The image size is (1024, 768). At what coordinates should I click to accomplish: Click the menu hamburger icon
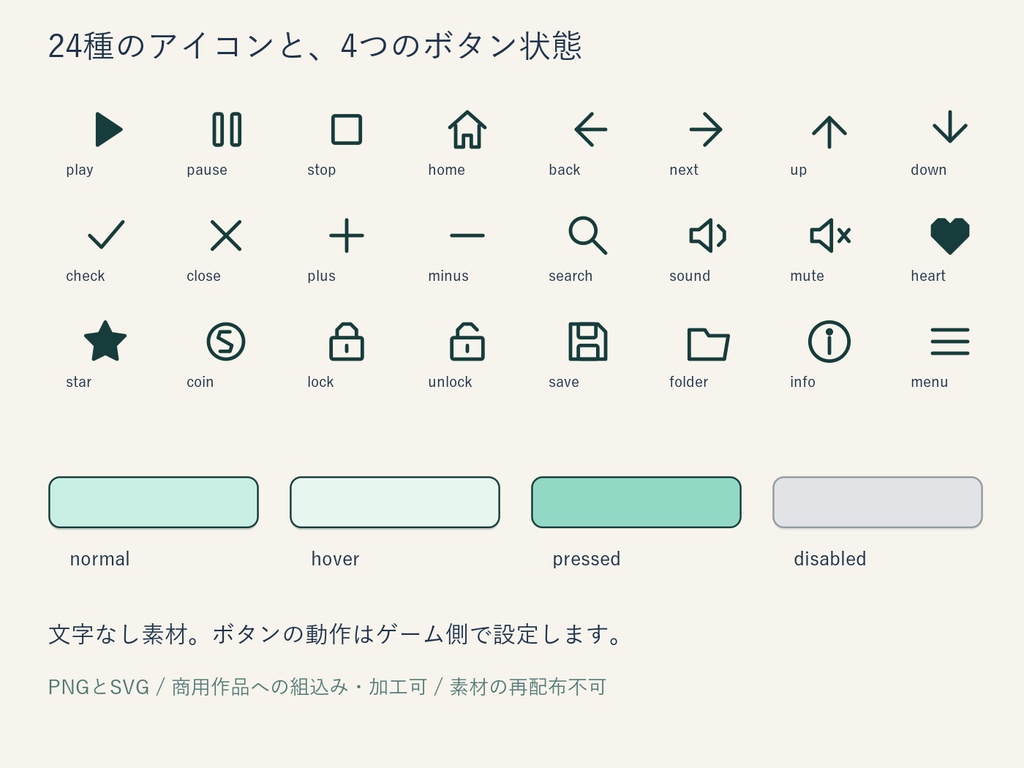950,342
